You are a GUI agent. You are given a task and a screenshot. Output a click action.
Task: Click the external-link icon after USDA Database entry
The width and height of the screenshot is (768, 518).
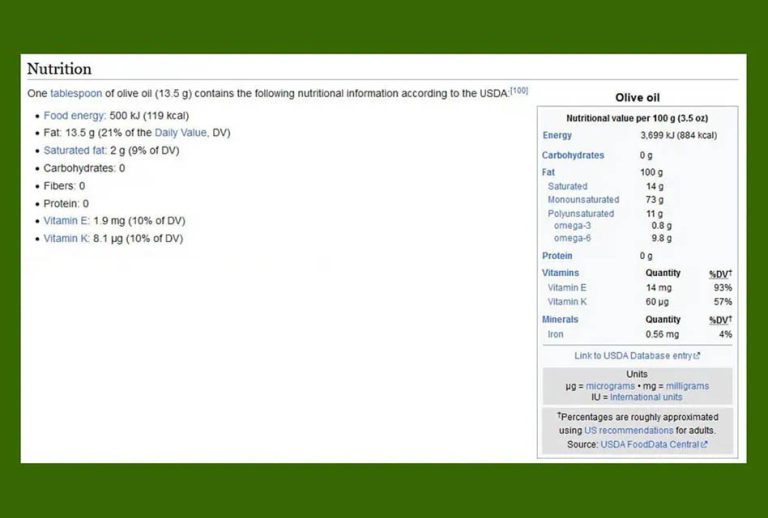pos(697,356)
